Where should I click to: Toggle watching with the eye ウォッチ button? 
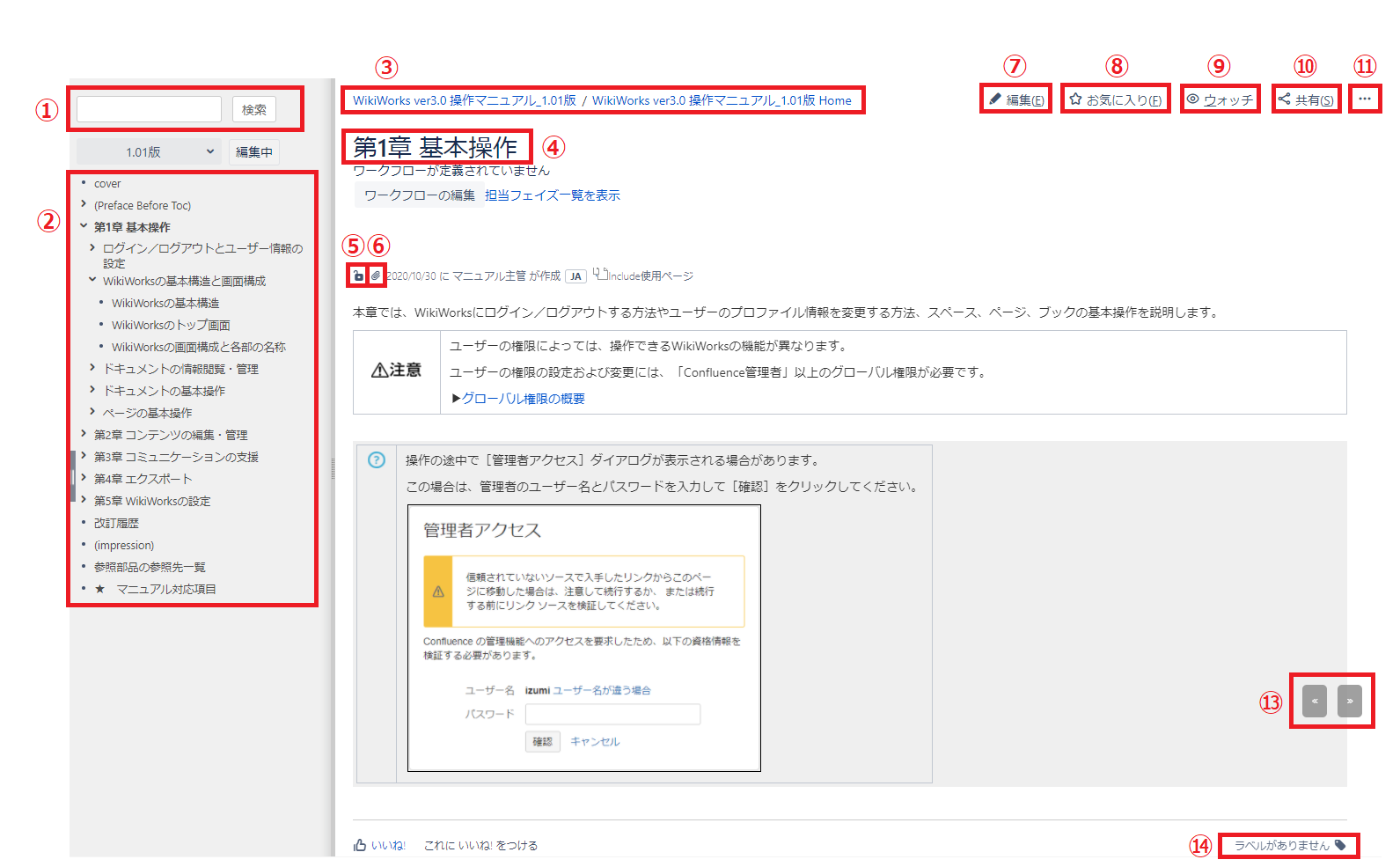click(x=1219, y=99)
